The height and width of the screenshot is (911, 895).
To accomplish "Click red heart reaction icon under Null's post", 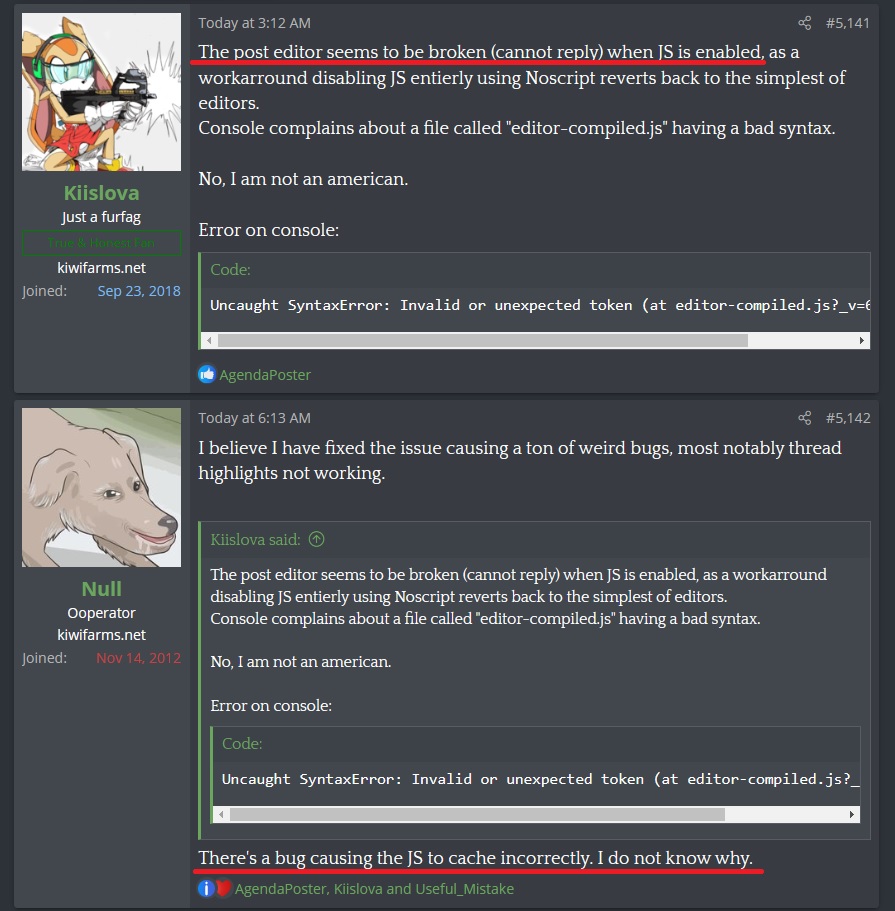I will tap(224, 888).
